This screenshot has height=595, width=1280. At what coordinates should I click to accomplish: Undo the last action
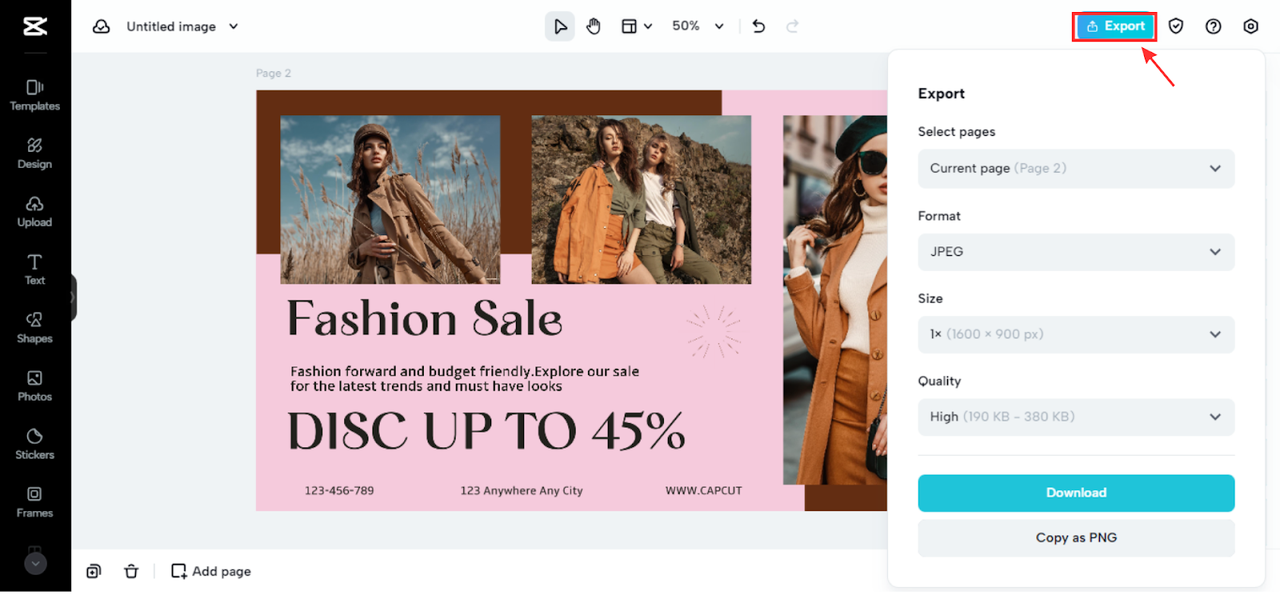pyautogui.click(x=759, y=27)
